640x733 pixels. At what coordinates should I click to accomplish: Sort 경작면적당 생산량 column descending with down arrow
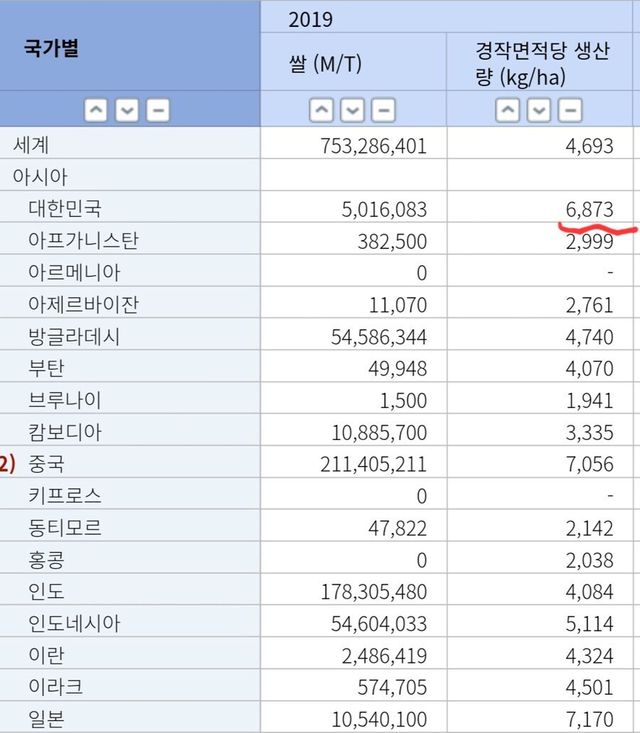540,110
